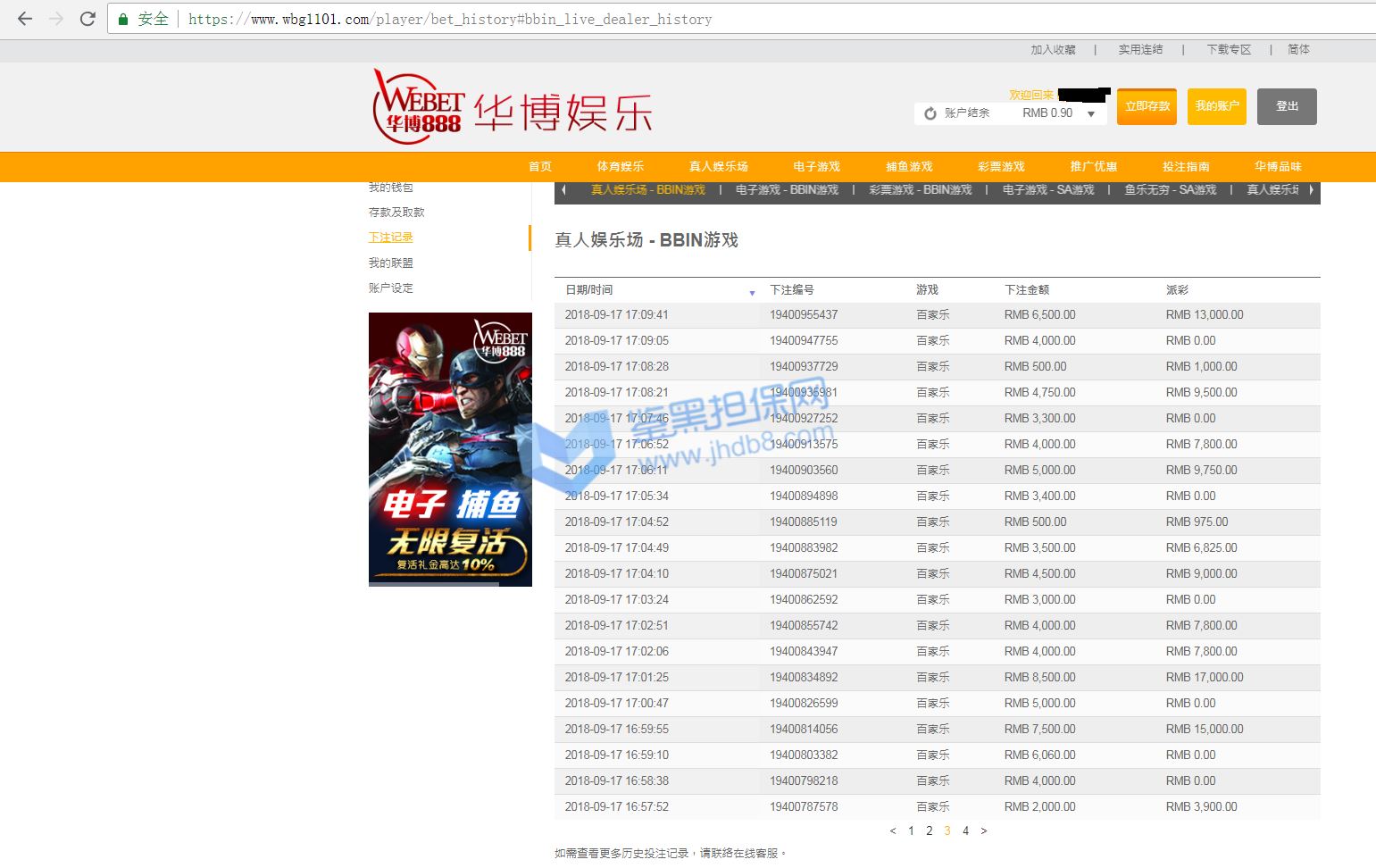This screenshot has height=868, width=1376.
Task: Click bet amount RMB 8,500.00
Action: tap(1040, 678)
